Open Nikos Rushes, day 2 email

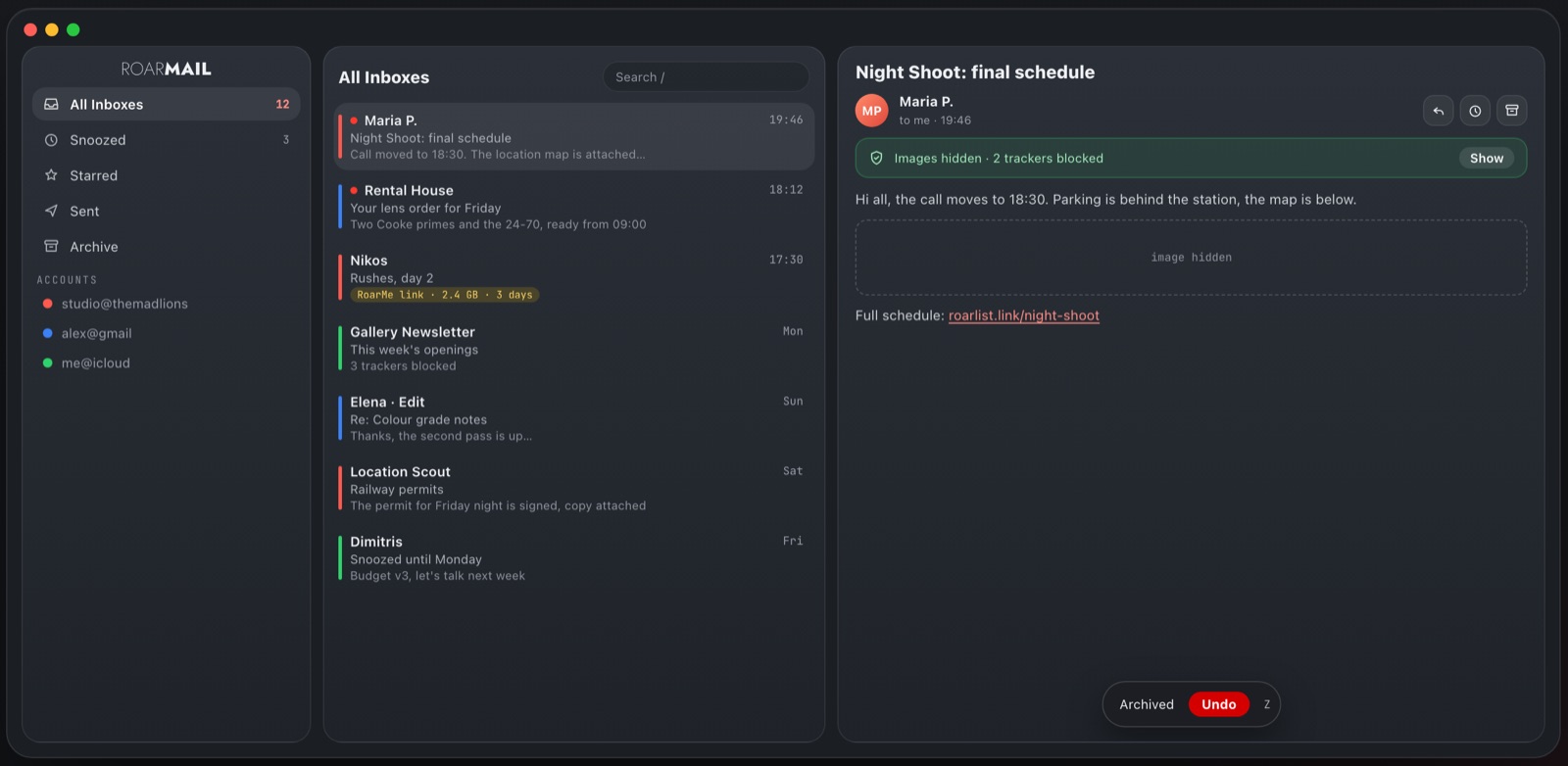574,277
